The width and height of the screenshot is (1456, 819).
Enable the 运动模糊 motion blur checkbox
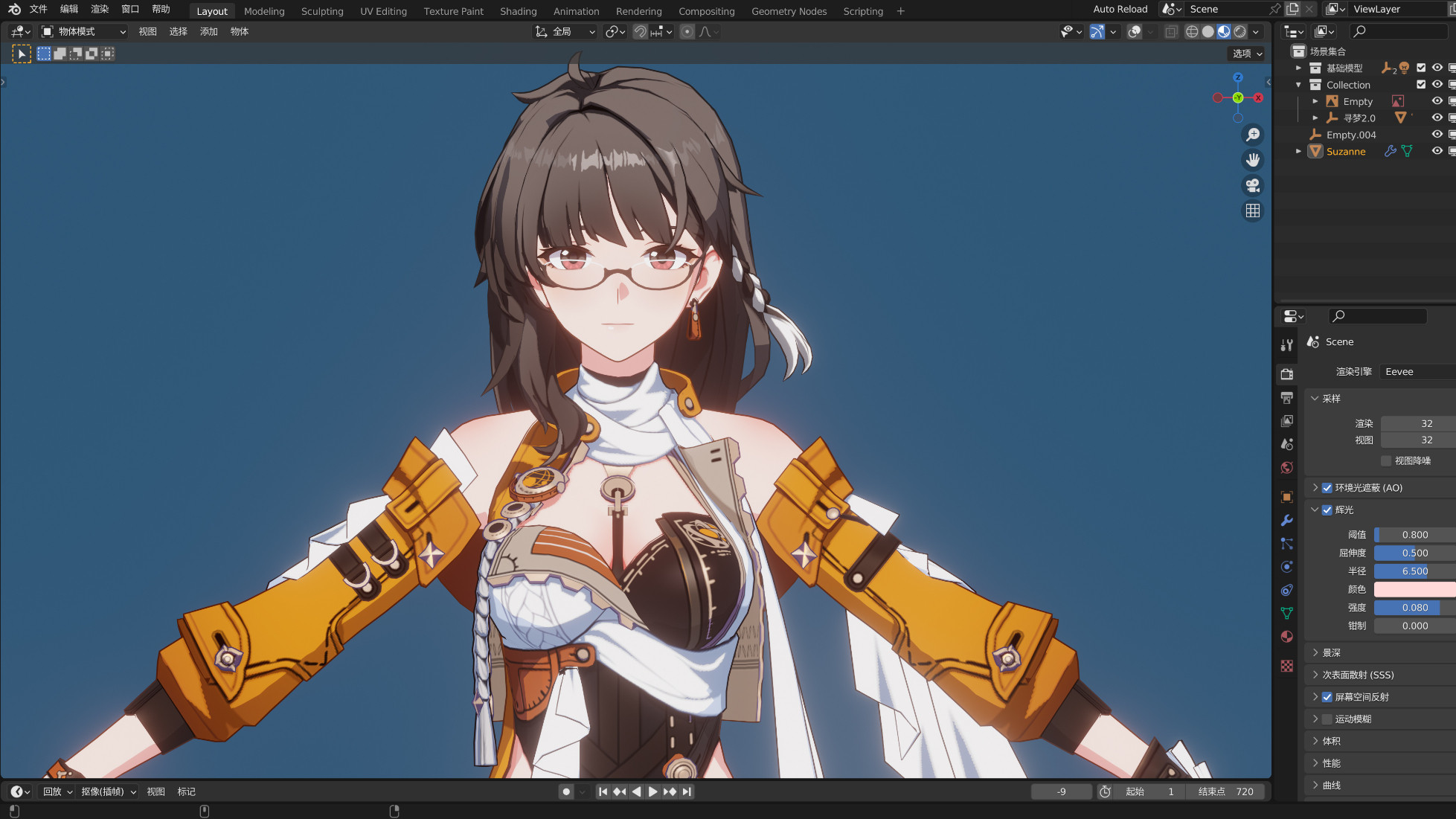tap(1327, 719)
